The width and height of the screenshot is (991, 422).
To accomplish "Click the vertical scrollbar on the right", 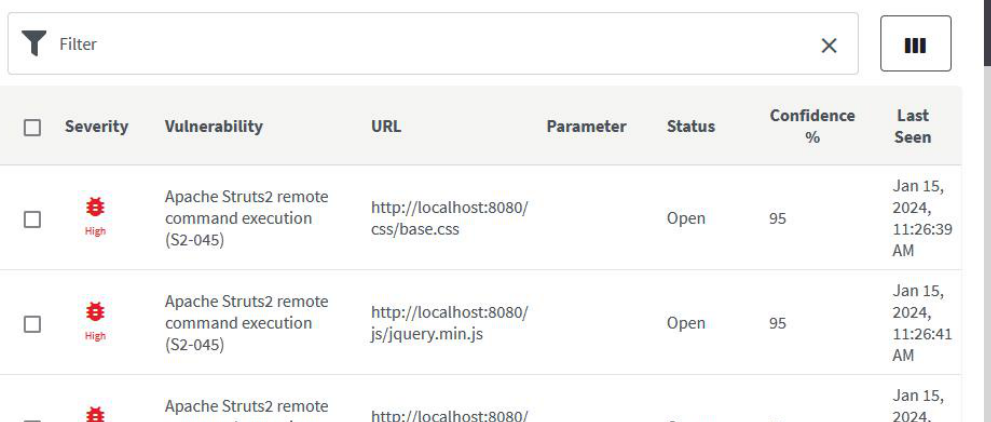I will point(986,200).
